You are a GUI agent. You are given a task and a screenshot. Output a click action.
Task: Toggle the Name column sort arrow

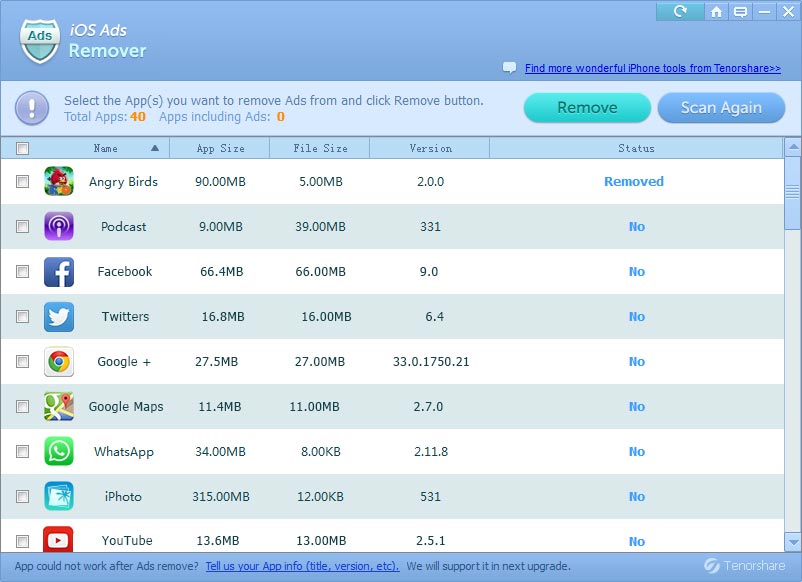pyautogui.click(x=155, y=149)
